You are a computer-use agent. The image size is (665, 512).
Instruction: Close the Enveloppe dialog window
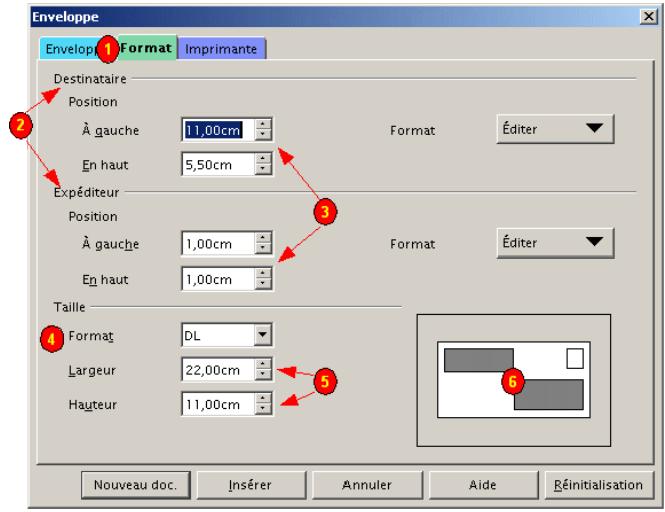(x=648, y=17)
